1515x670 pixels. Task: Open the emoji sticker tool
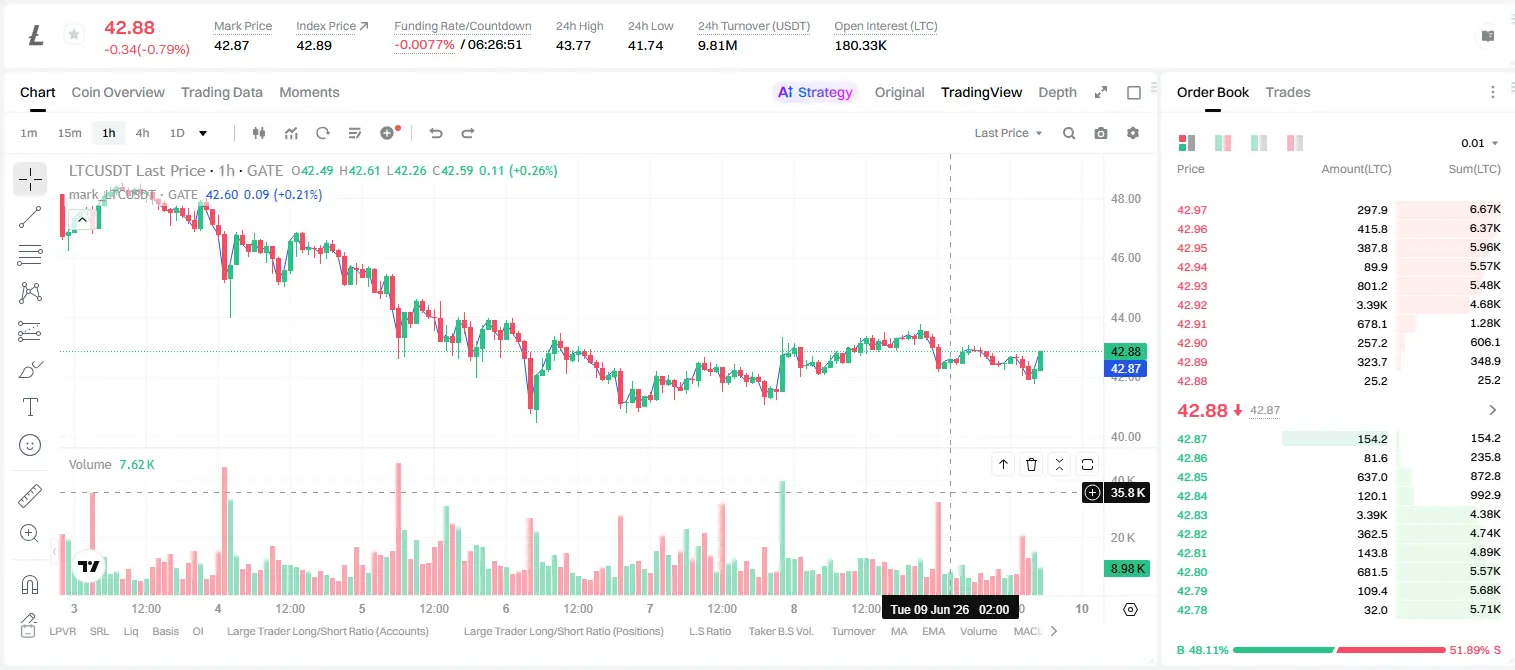[30, 445]
